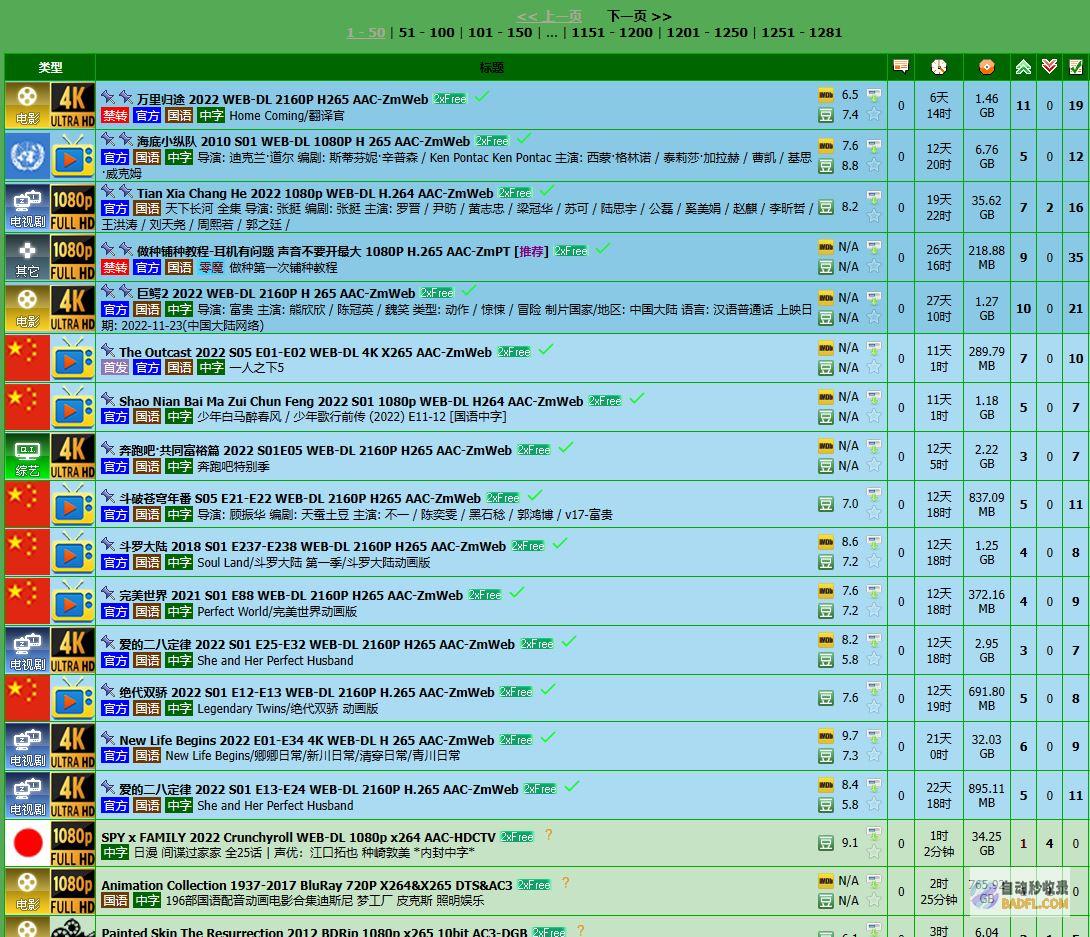Click TV series category icon of Tian Xia Chang He
Viewport: 1090px width, 937px height.
point(27,207)
